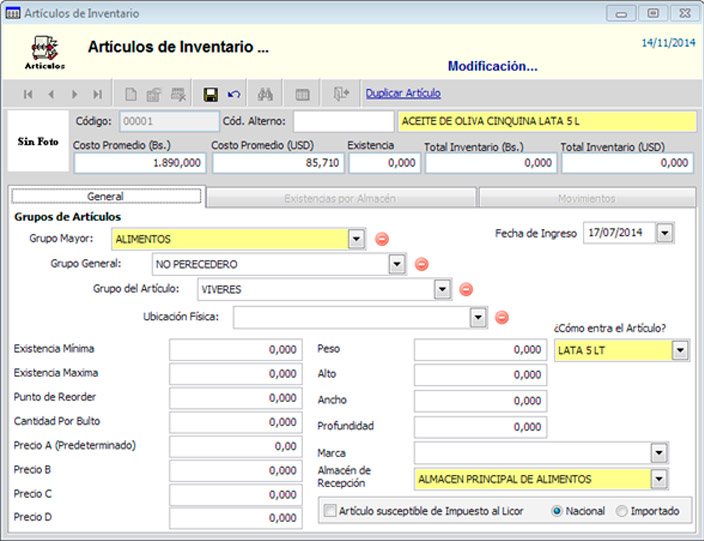
Task: Switch to Existencias por Almacén tab
Action: coord(340,198)
